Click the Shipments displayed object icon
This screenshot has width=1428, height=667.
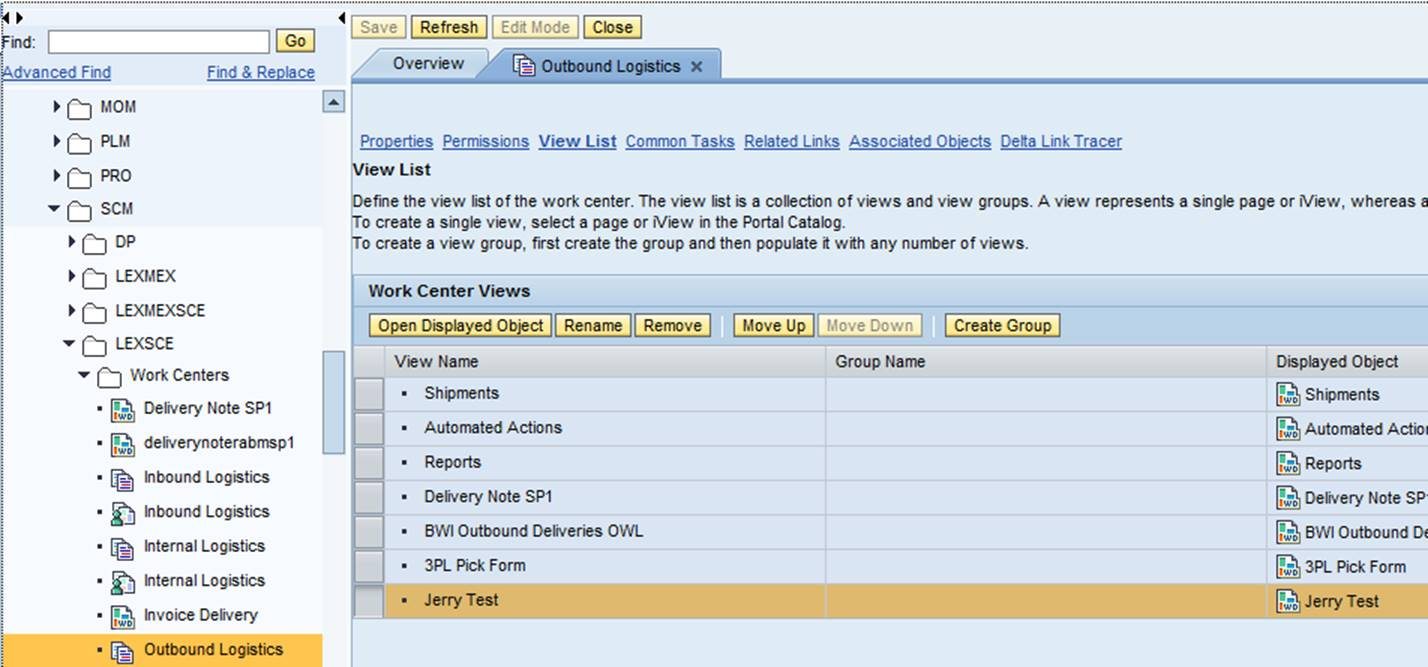point(1288,394)
